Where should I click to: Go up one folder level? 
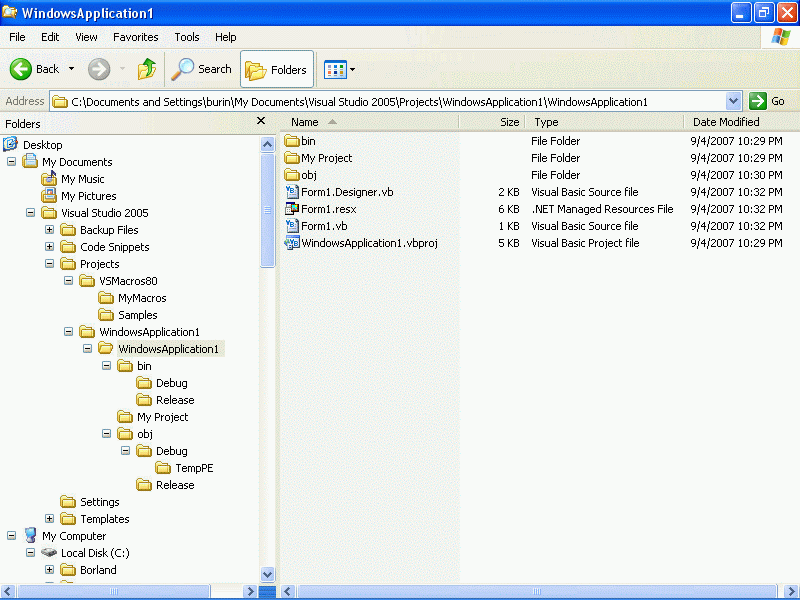(147, 69)
